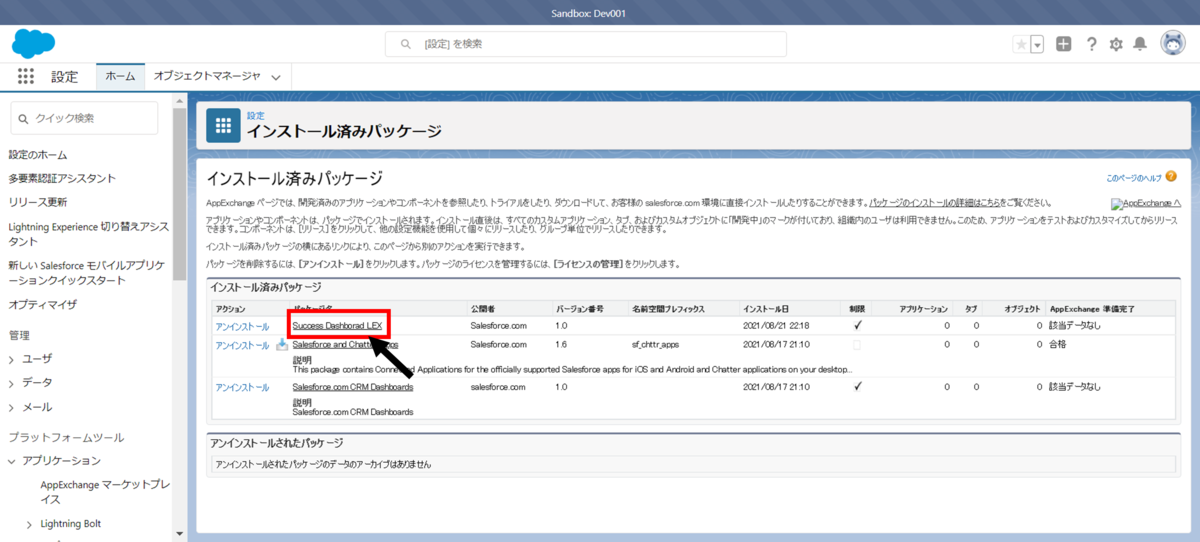Click the magnifier icon in quick find
1200x542 pixels.
click(x=24, y=118)
